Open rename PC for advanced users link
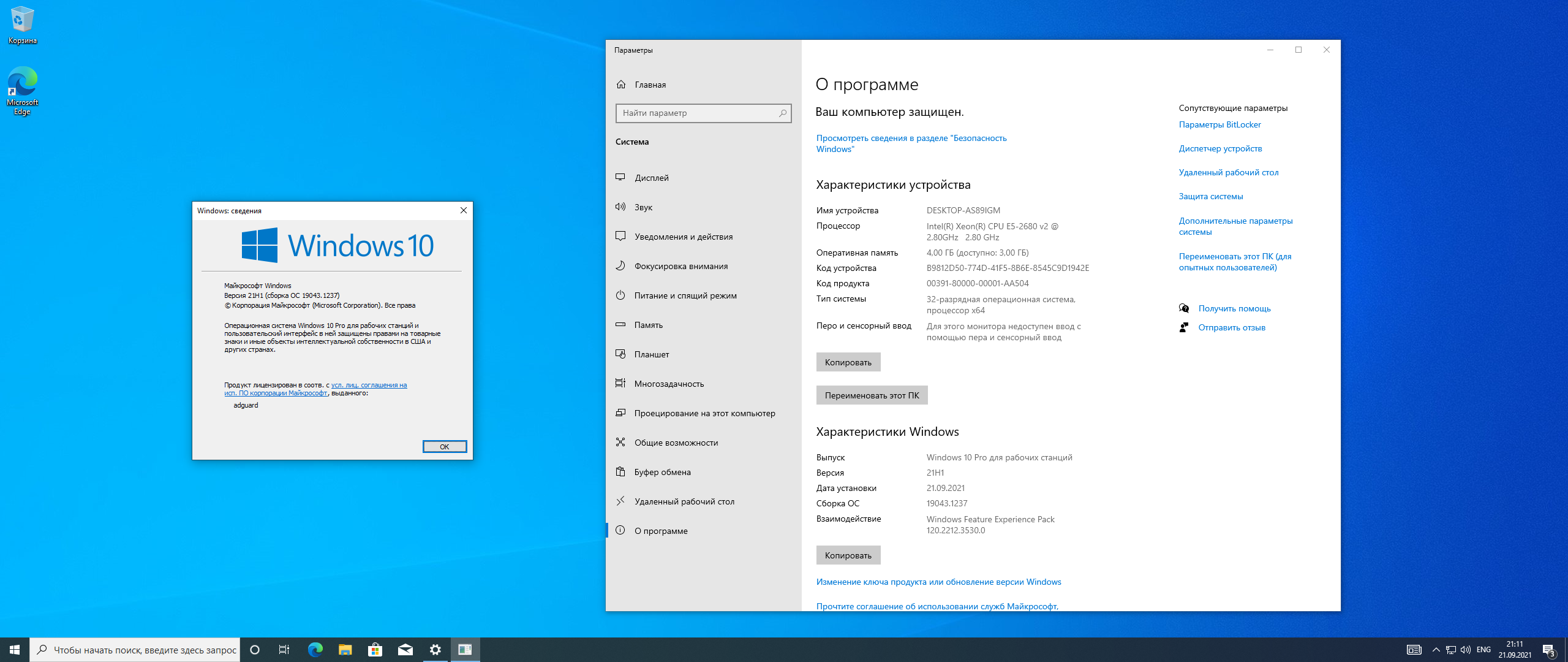Screen dimensions: 1568x662 click(1235, 262)
